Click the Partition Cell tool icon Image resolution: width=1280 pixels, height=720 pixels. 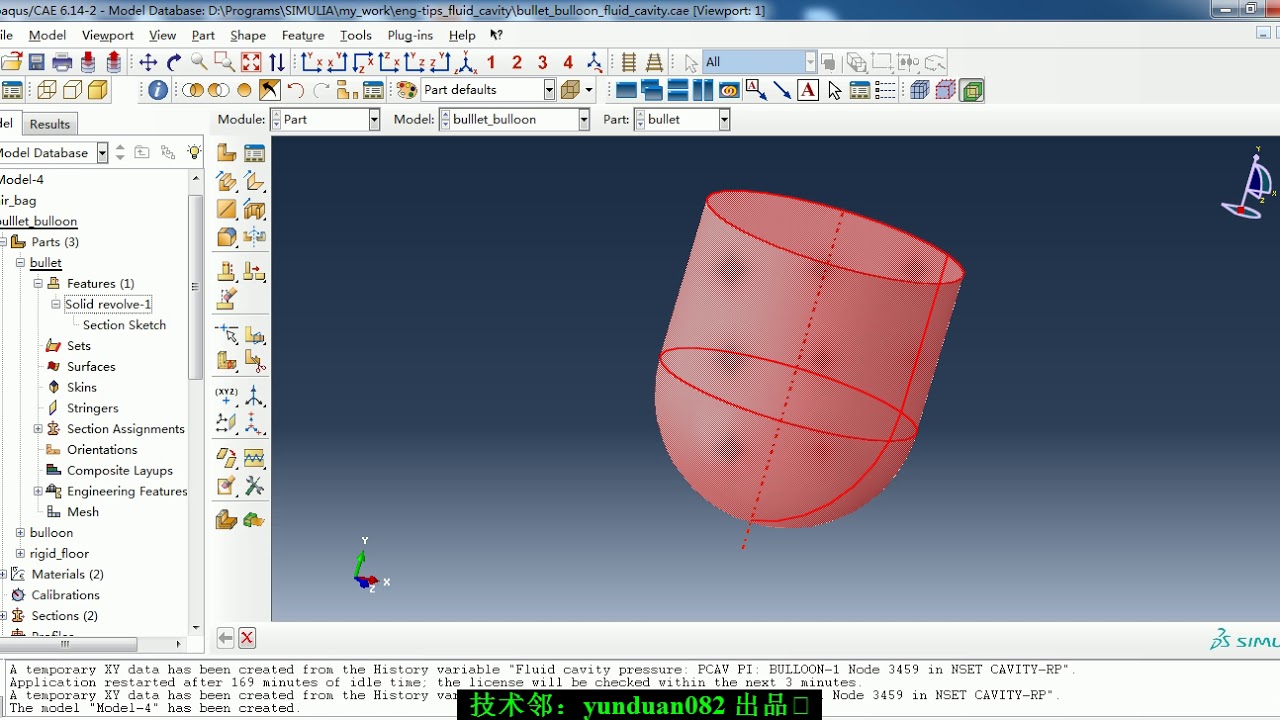point(227,361)
